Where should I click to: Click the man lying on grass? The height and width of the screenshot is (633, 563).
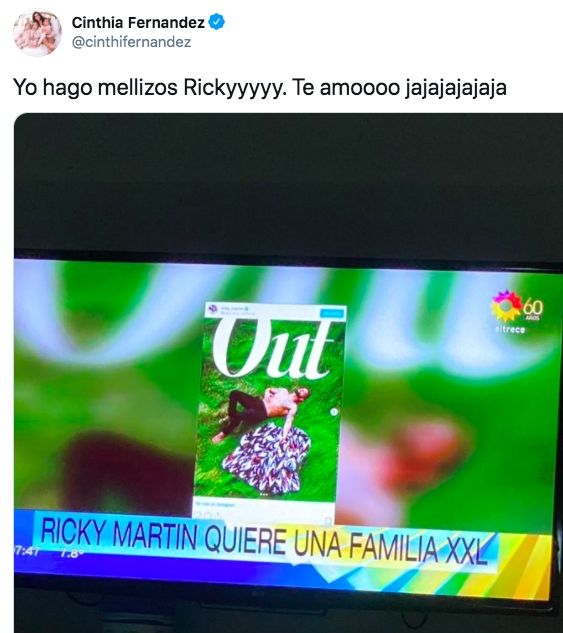tap(258, 410)
